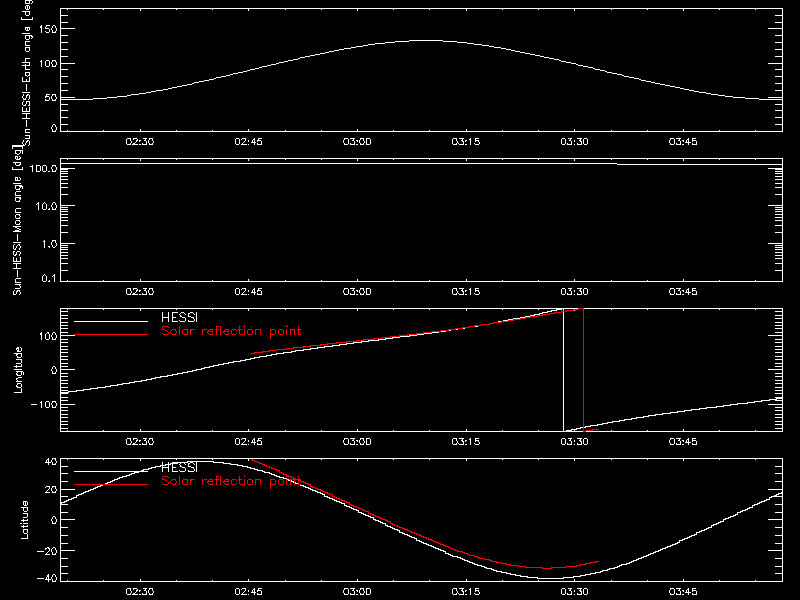
Task: Select the 1.0 tick label in Moon angle plot
Action: pyautogui.click(x=49, y=244)
